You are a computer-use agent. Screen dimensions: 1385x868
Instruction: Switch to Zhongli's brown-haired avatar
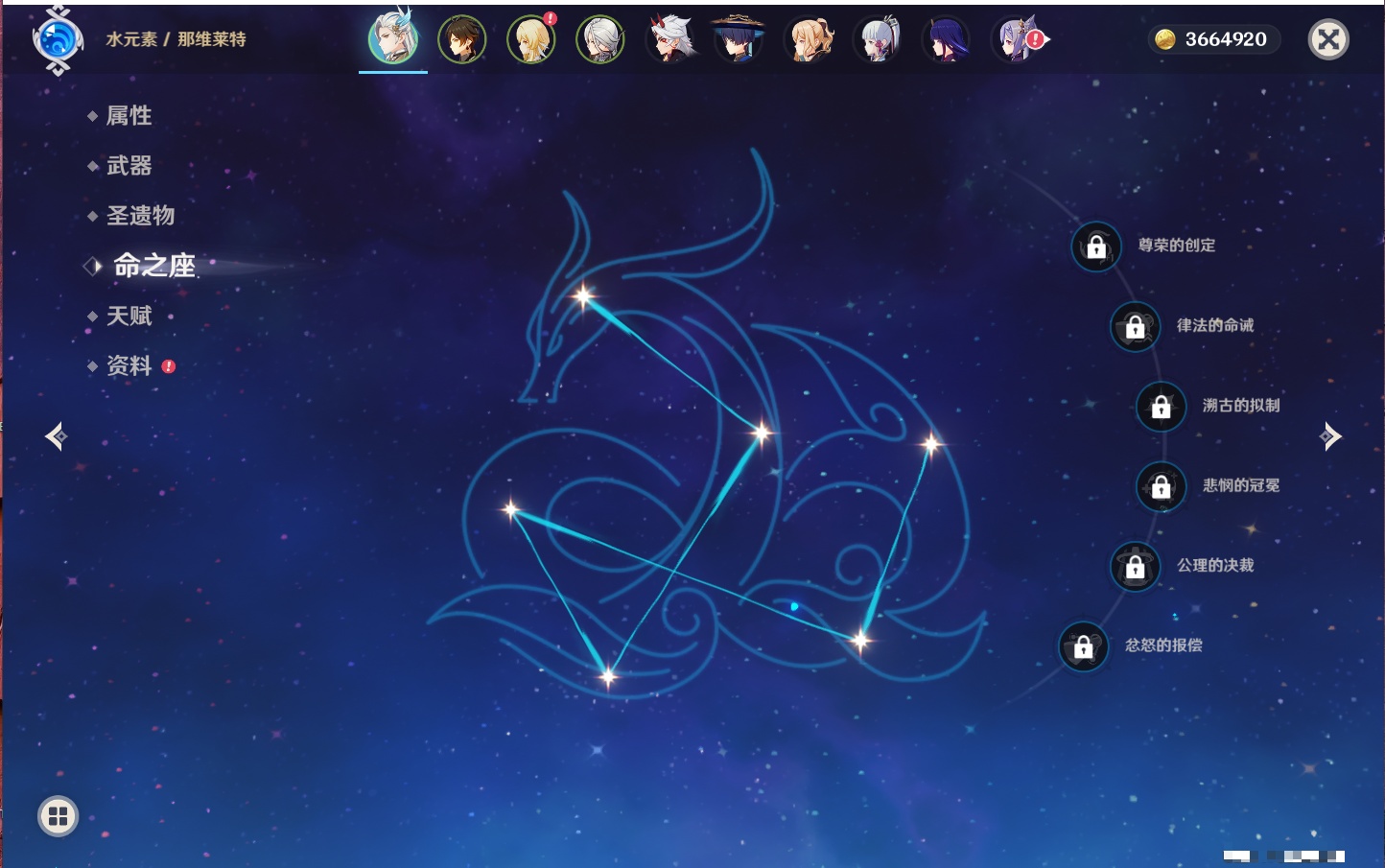point(462,39)
